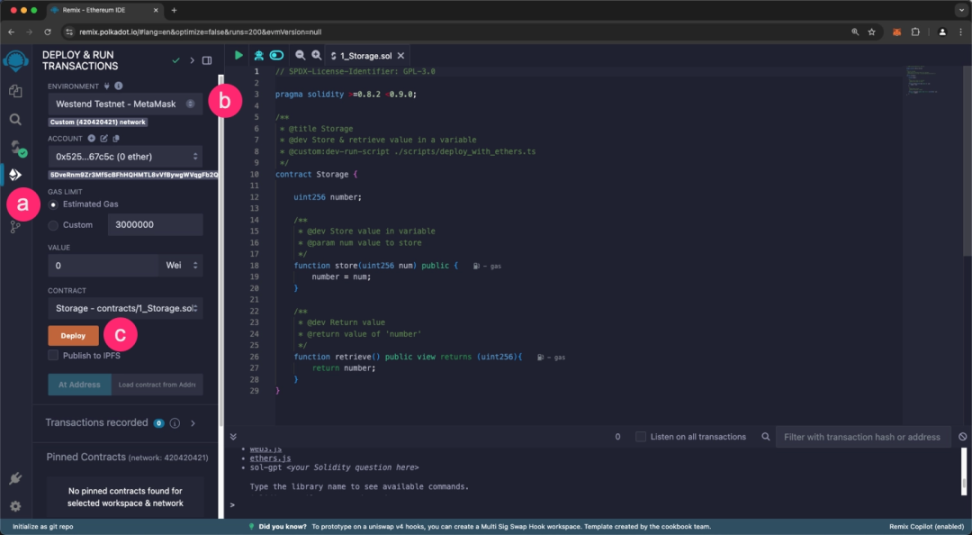Open the Plugin Manager plug icon
Screen dimensions: 972x535
coord(15,479)
